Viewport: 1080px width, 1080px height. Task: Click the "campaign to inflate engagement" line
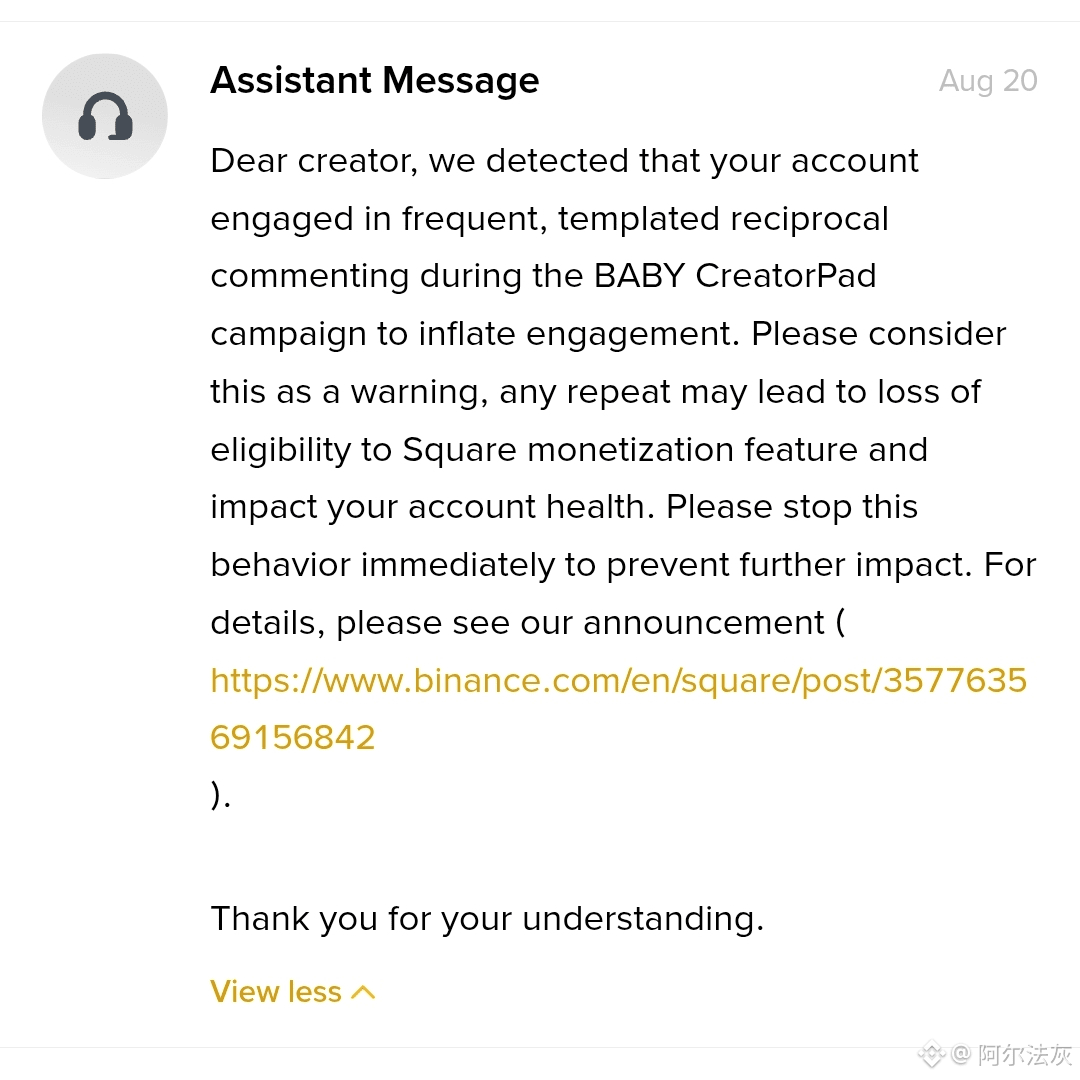(608, 334)
